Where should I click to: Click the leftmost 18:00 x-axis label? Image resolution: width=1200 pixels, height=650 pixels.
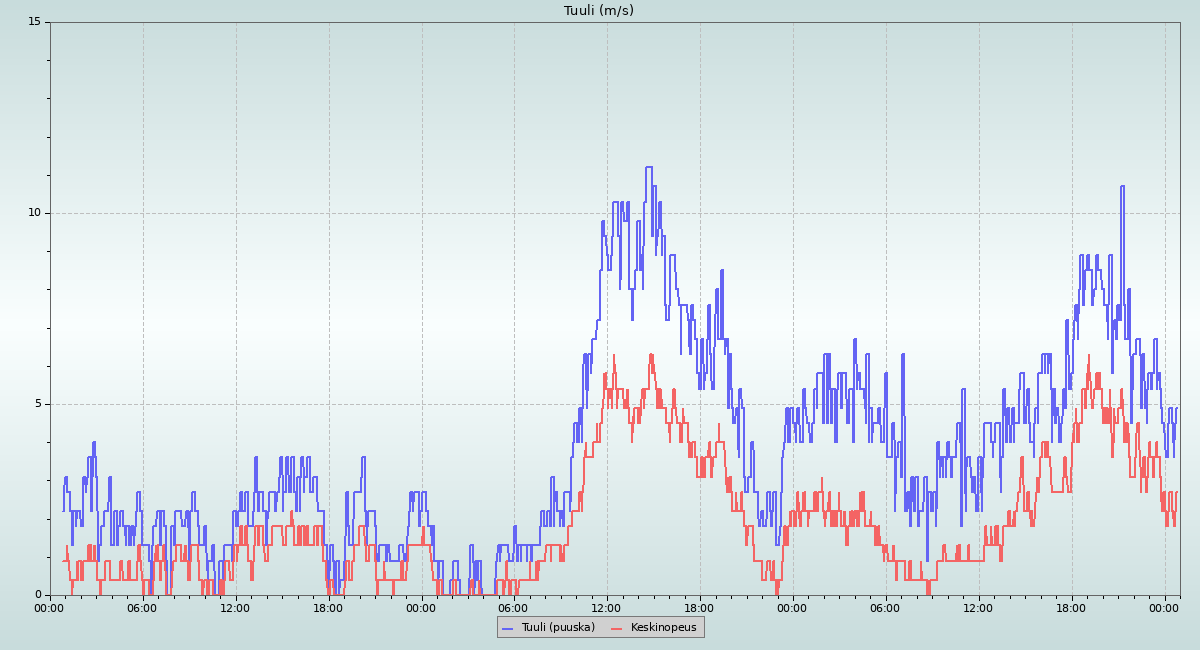[329, 607]
